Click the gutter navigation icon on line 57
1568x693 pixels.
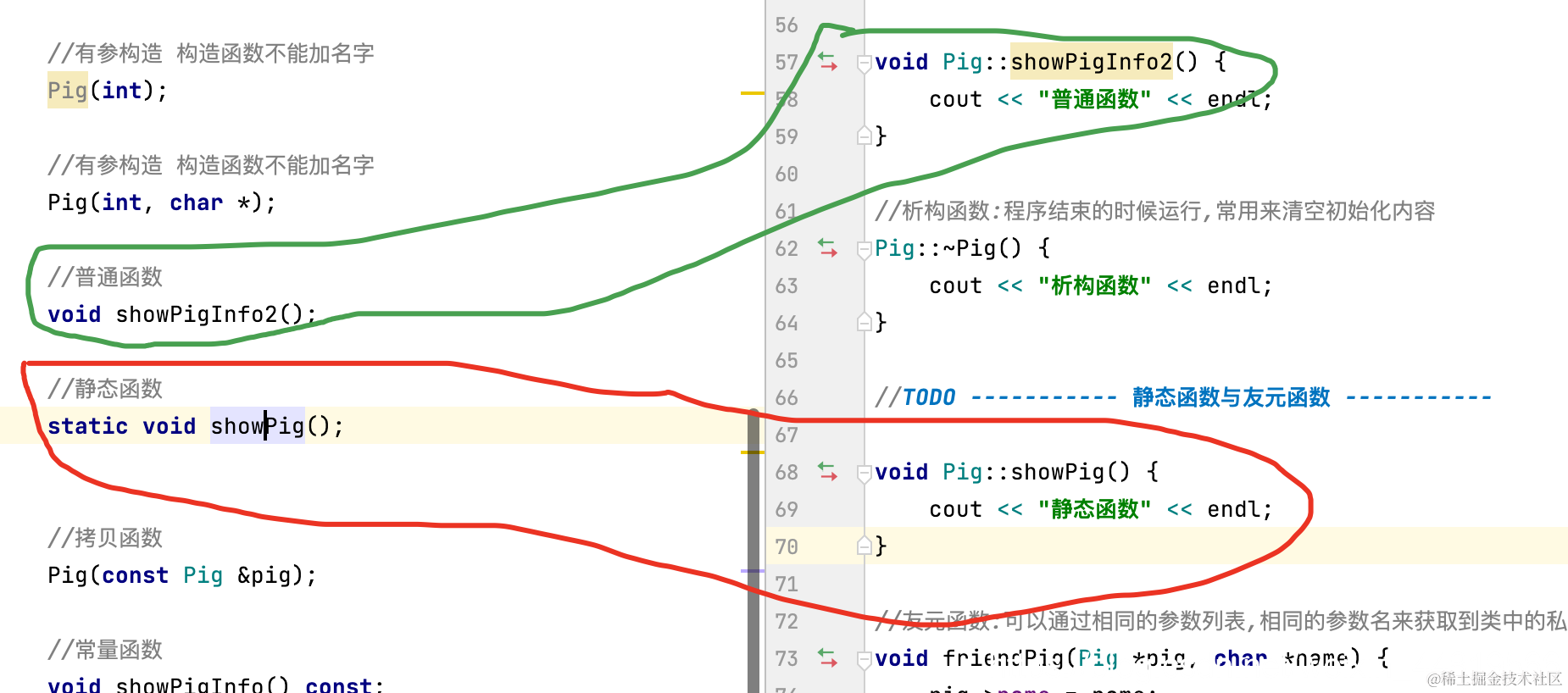828,62
